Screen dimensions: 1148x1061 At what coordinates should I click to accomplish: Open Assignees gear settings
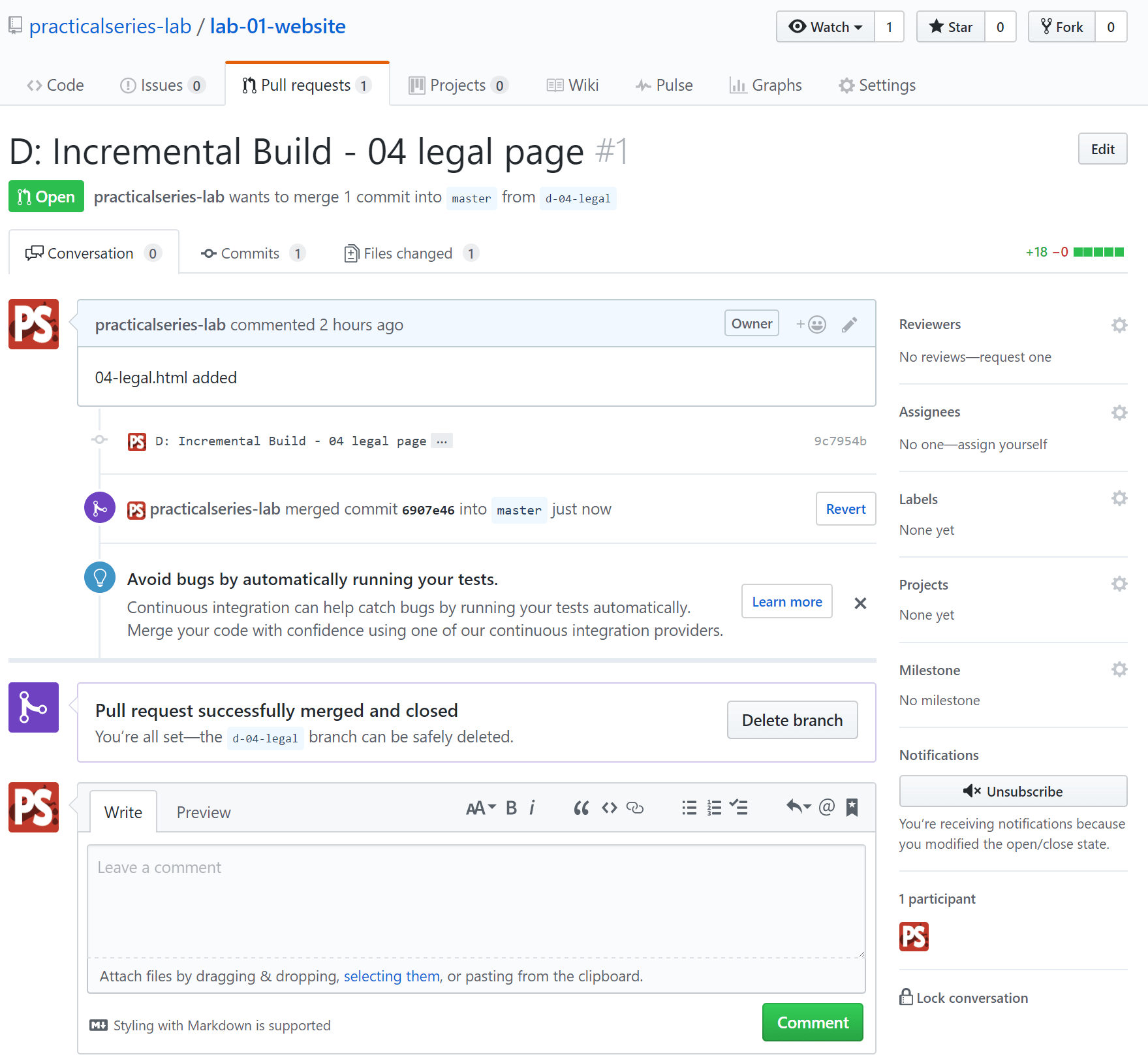pos(1119,413)
